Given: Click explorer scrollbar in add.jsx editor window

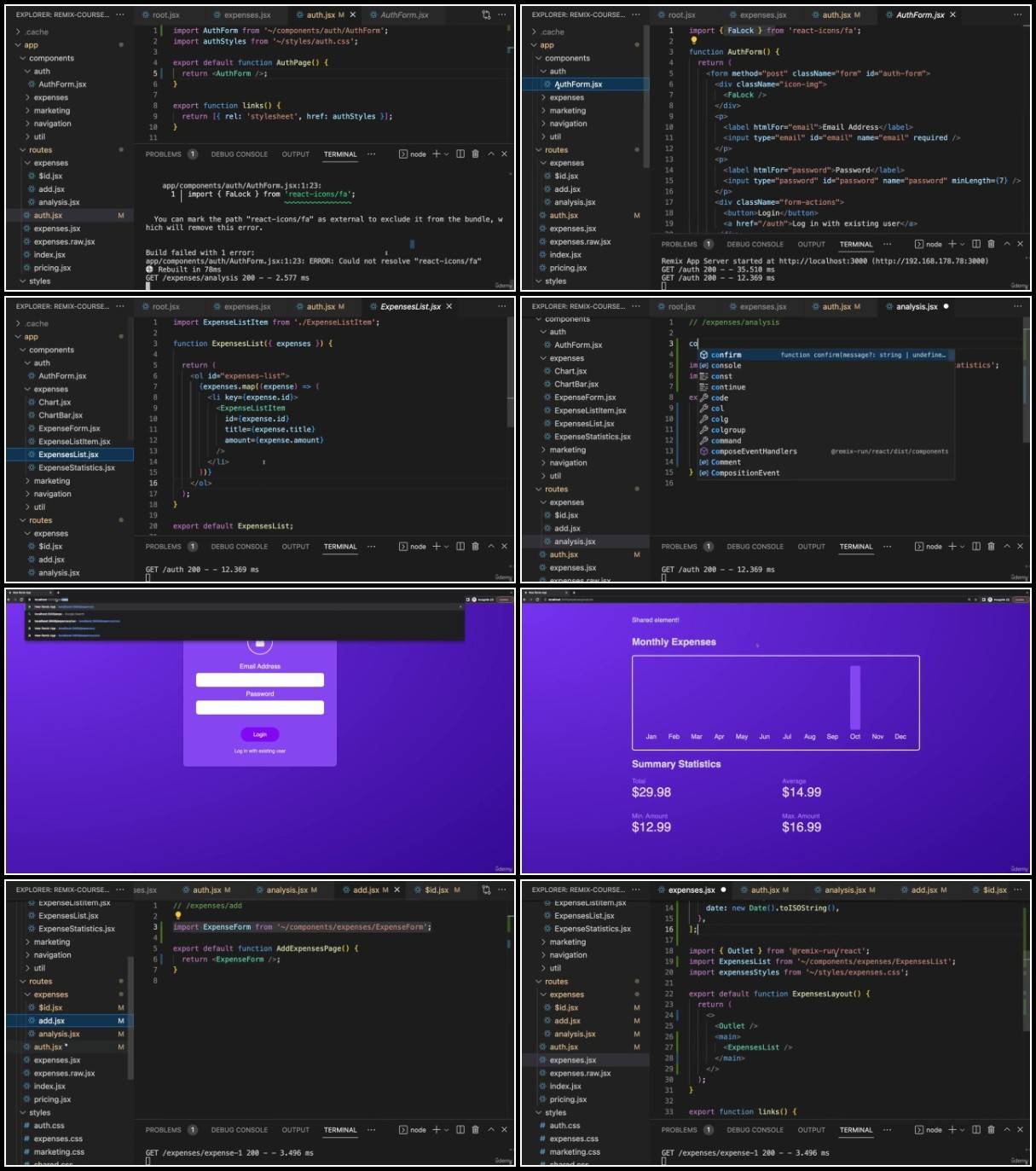Looking at the screenshot, I should click(130, 1017).
